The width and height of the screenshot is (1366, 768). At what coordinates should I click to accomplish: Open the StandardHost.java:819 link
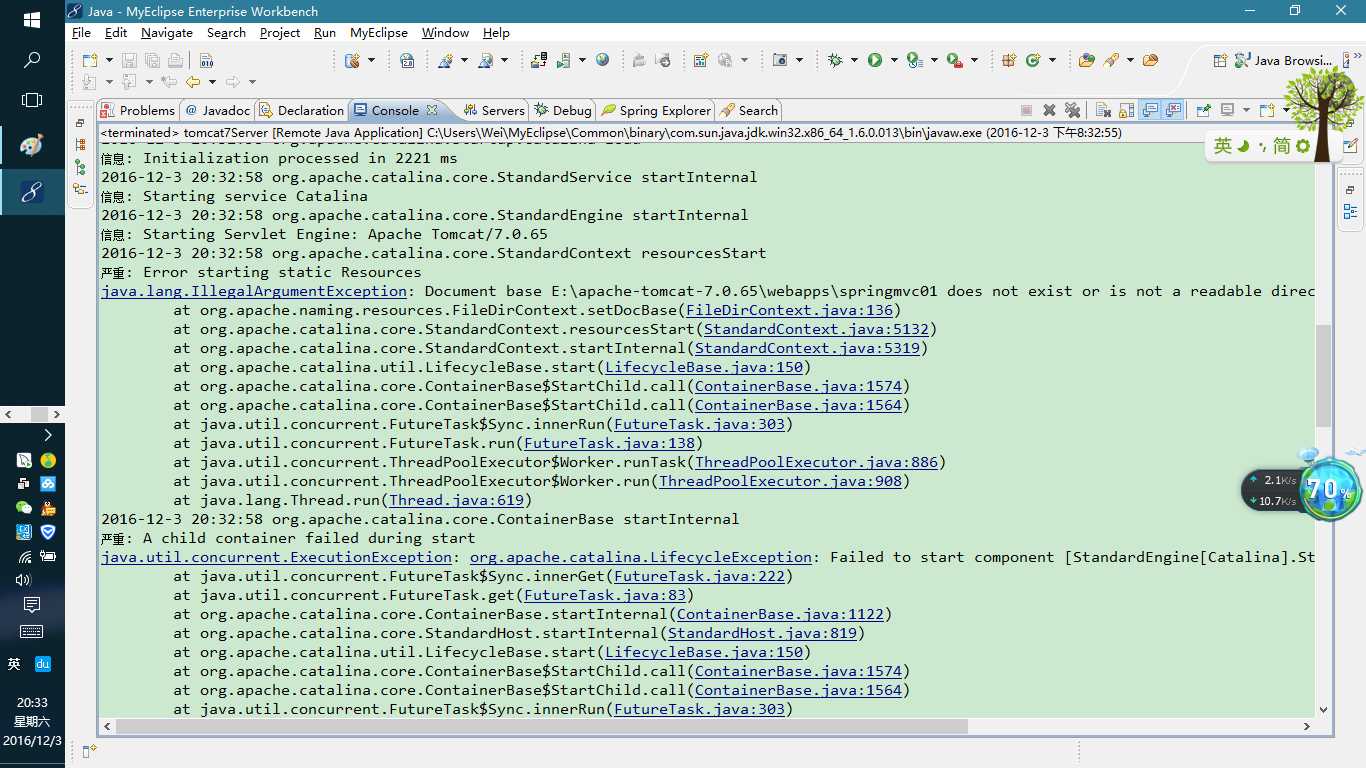[762, 633]
